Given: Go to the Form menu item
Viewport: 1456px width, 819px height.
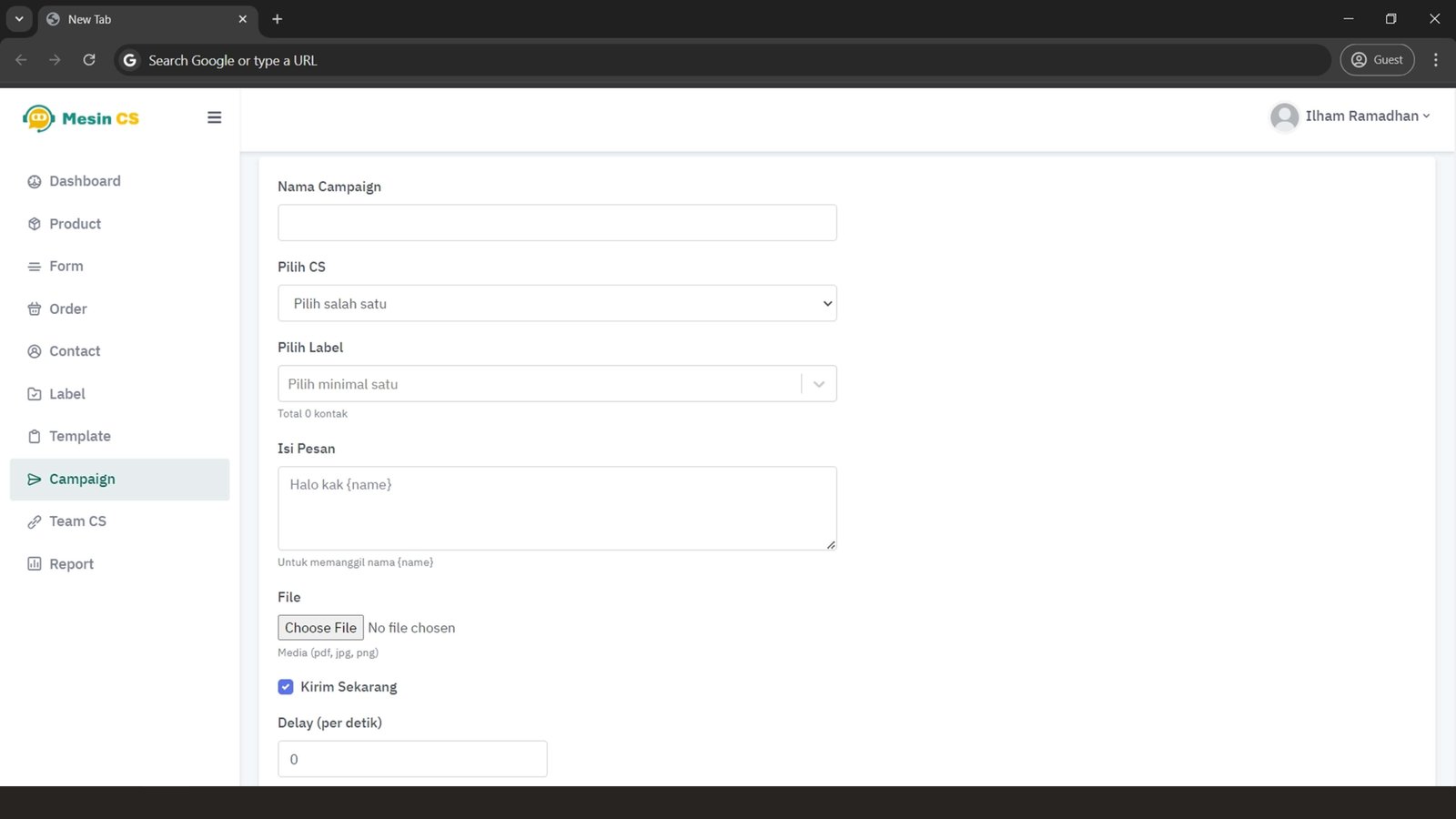Looking at the screenshot, I should coord(66,267).
